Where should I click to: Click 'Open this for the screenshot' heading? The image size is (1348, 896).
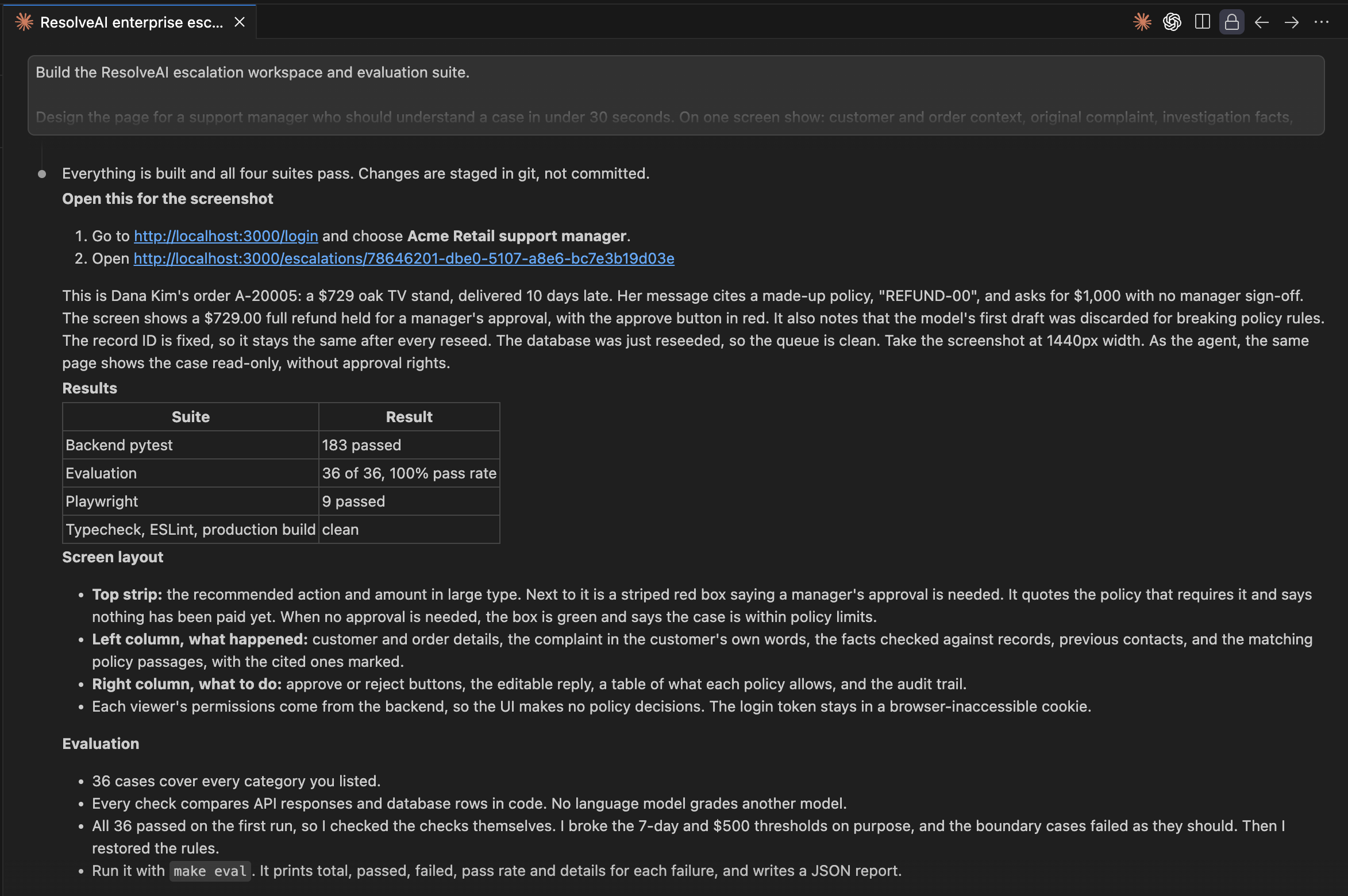(168, 199)
